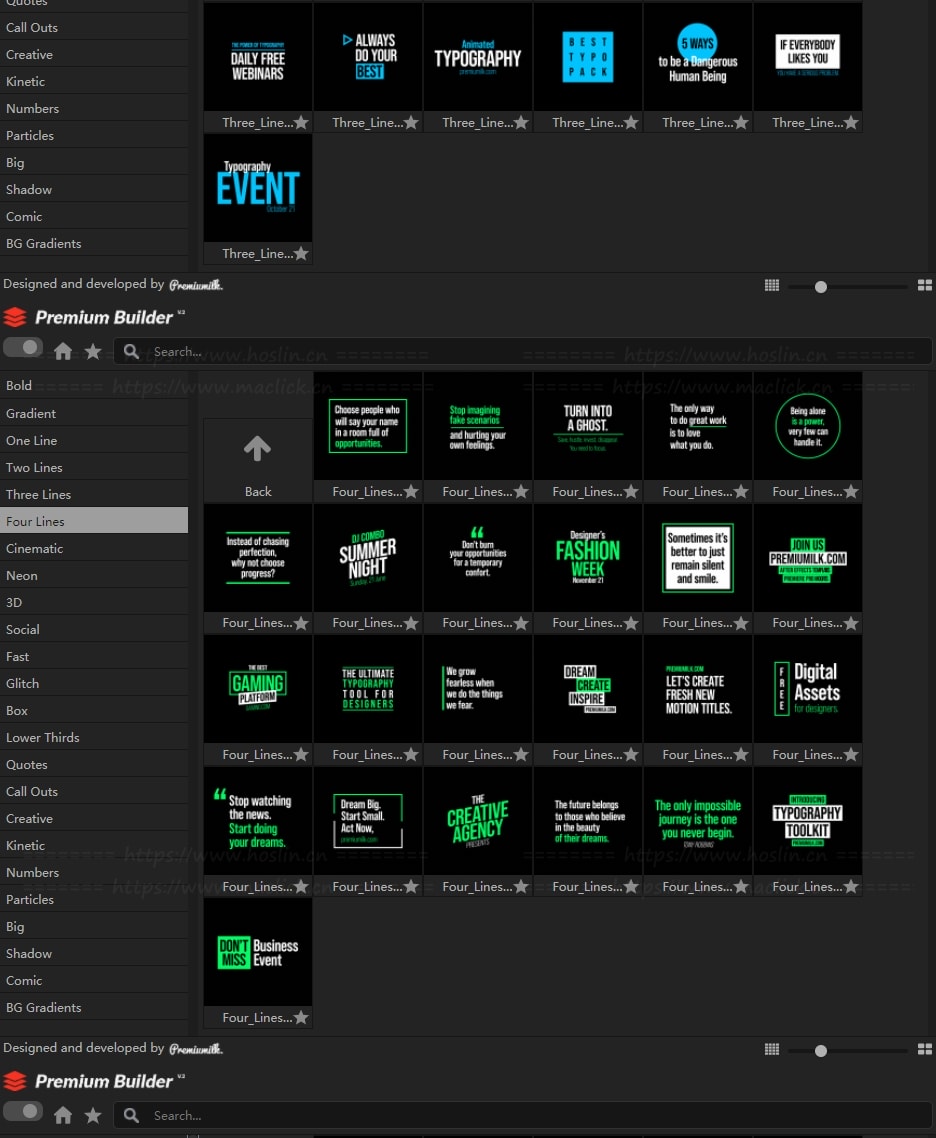Open the Two Lines category
This screenshot has width=936, height=1138.
tap(94, 468)
